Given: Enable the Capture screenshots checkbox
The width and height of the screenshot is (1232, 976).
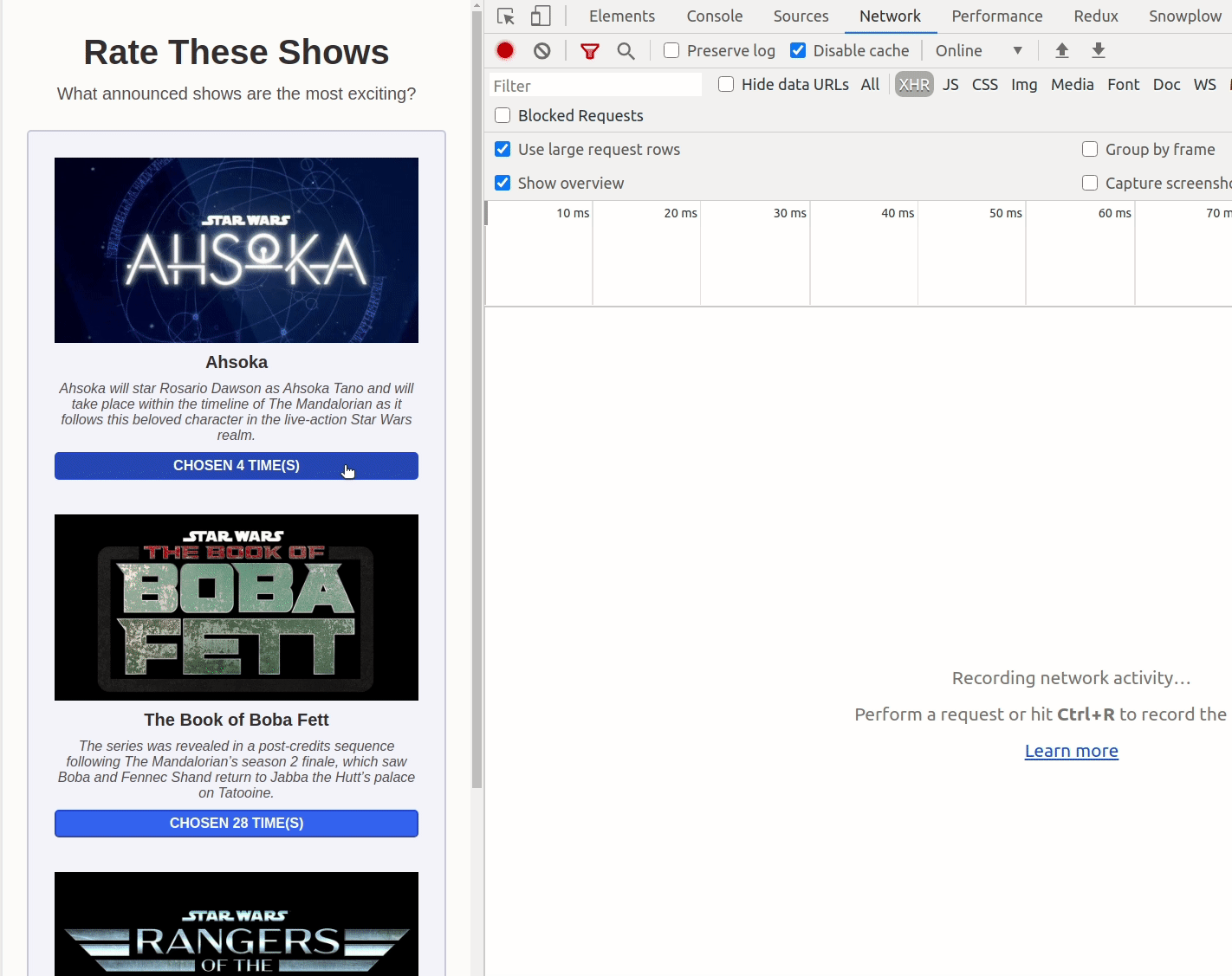Looking at the screenshot, I should coord(1090,183).
